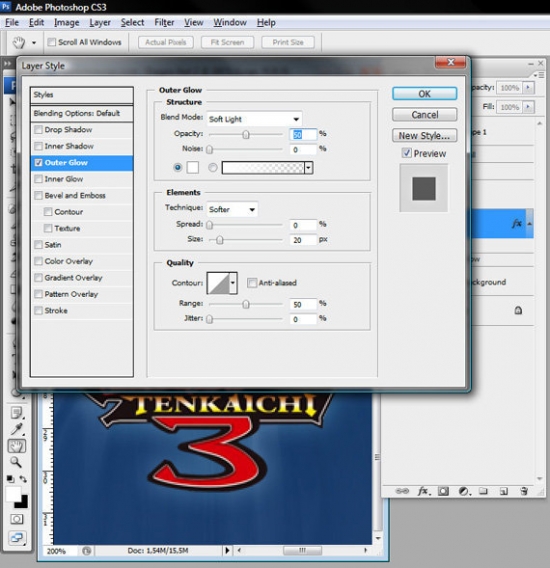
Task: Open the gradient picker dropdown arrow
Action: (x=309, y=168)
